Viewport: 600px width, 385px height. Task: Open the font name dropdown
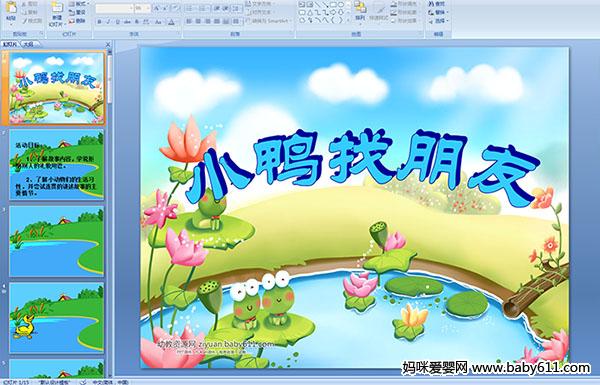[x=131, y=8]
